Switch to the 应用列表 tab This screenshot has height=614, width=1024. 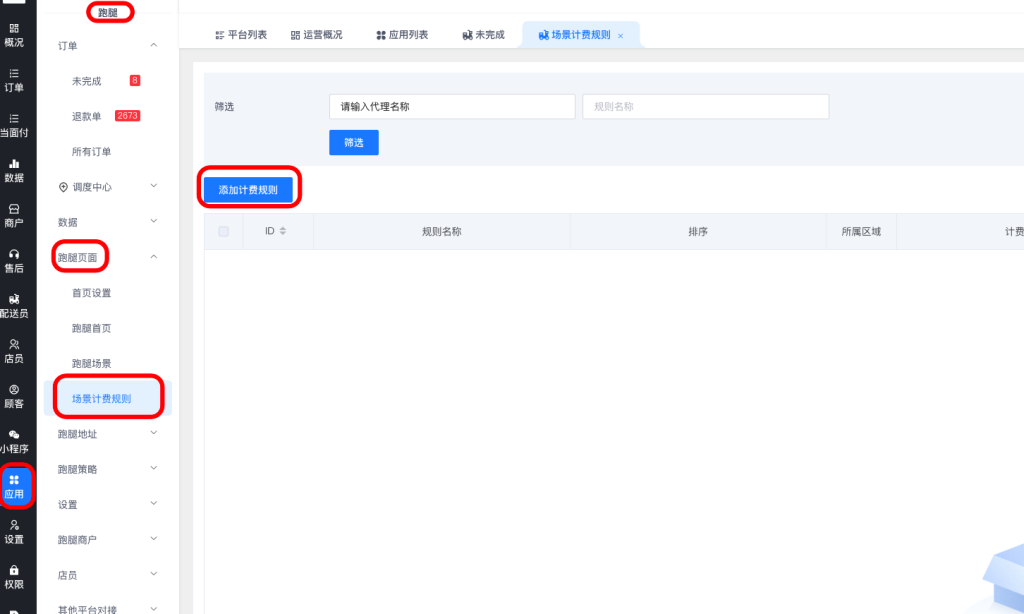pos(402,35)
